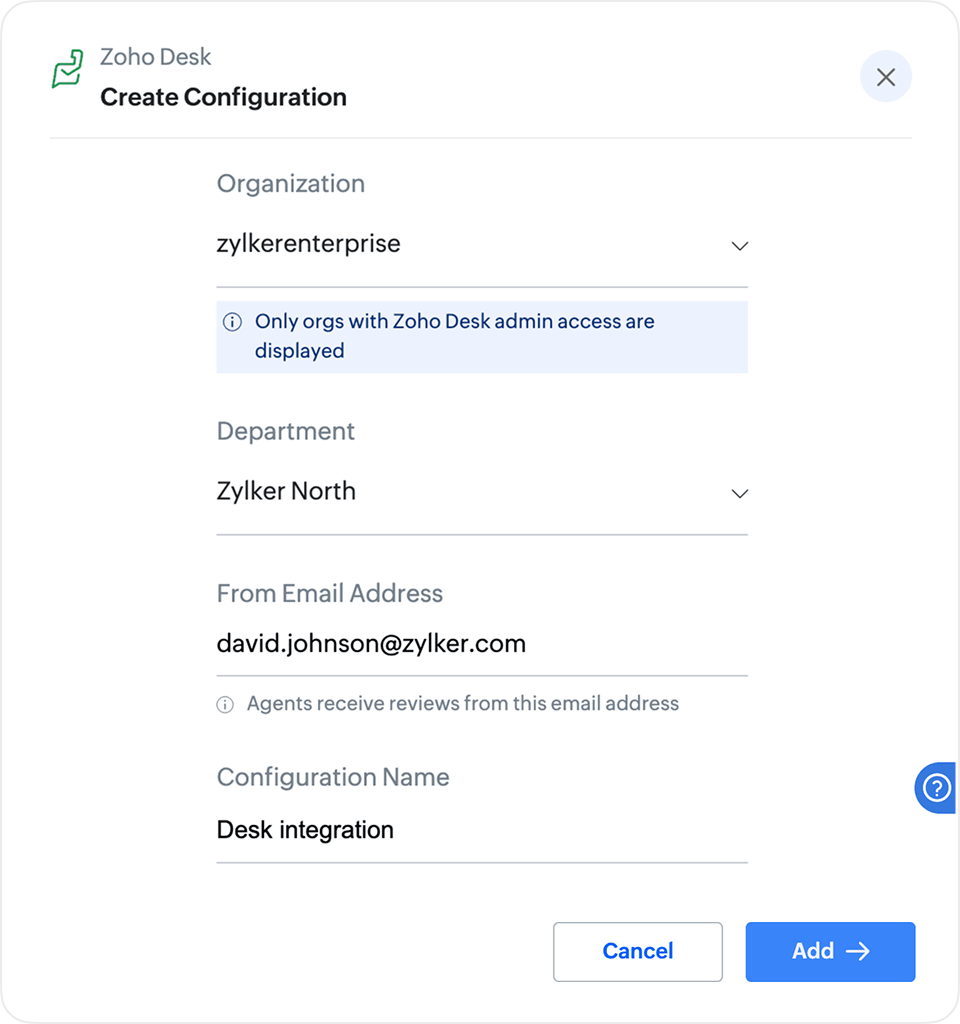The width and height of the screenshot is (960, 1024).
Task: Close the Create Configuration dialog
Action: [x=885, y=77]
